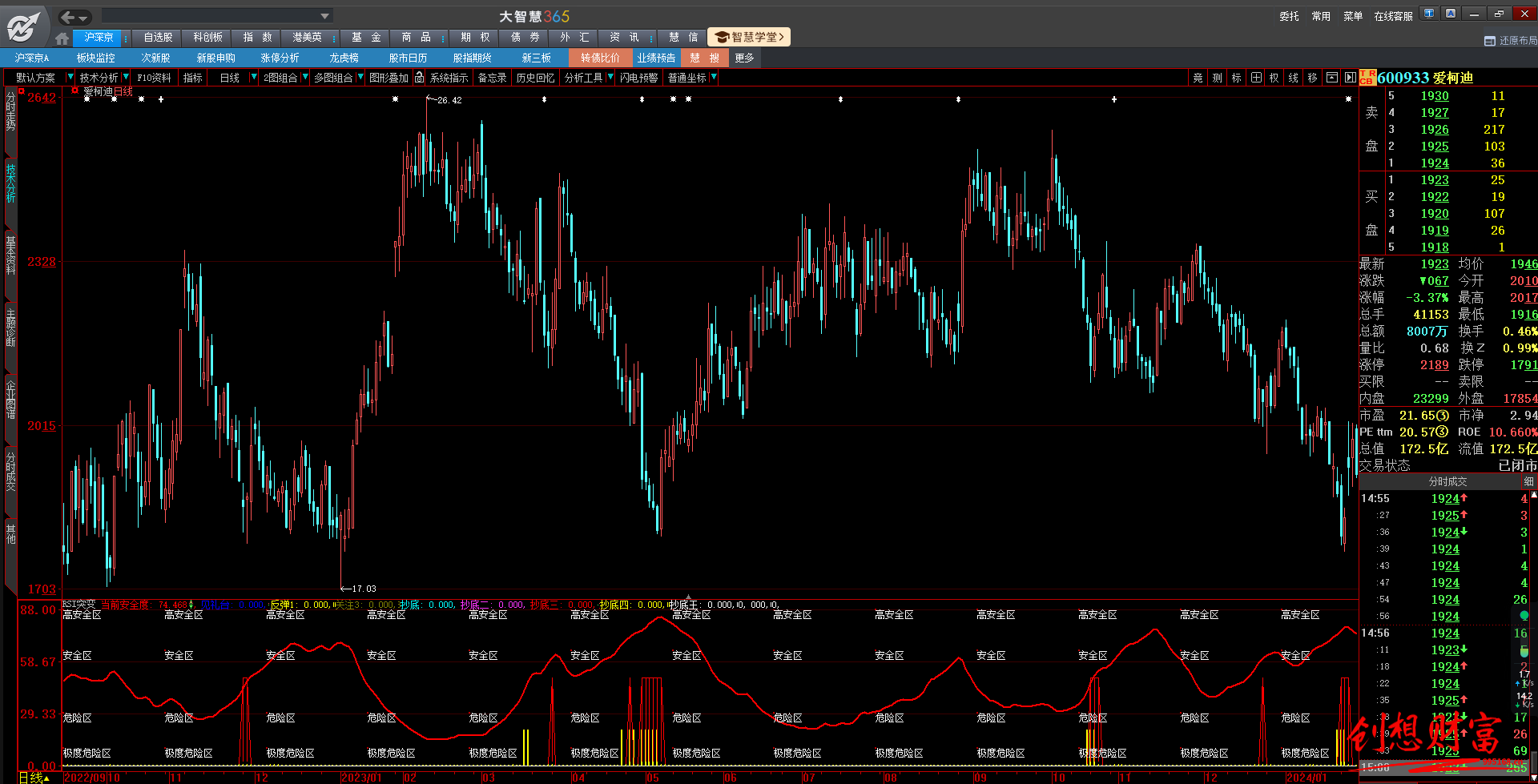
Task: Click 闪电预警 button
Action: click(638, 78)
